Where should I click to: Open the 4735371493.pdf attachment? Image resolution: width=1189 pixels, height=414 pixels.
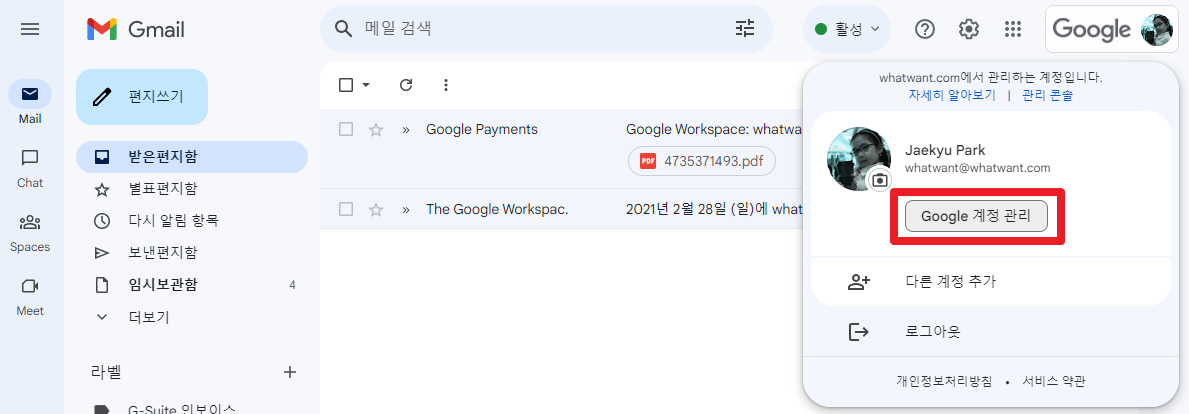pos(701,161)
